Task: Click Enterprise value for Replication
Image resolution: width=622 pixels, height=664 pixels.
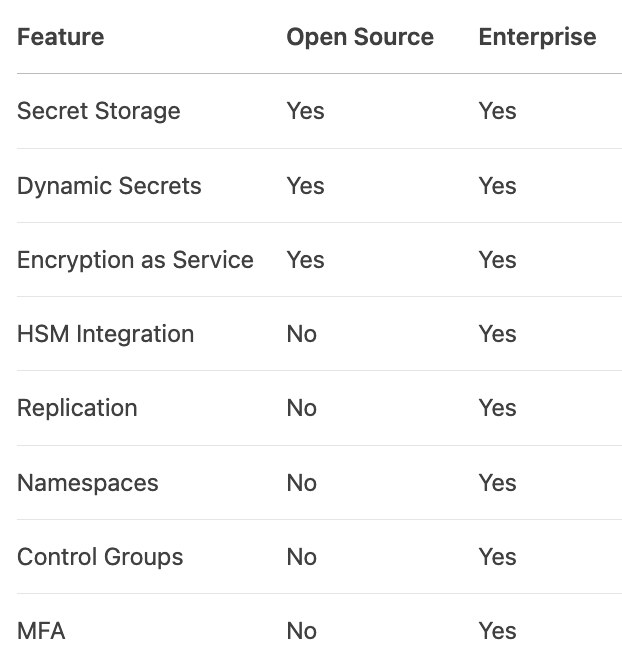Action: coord(497,408)
